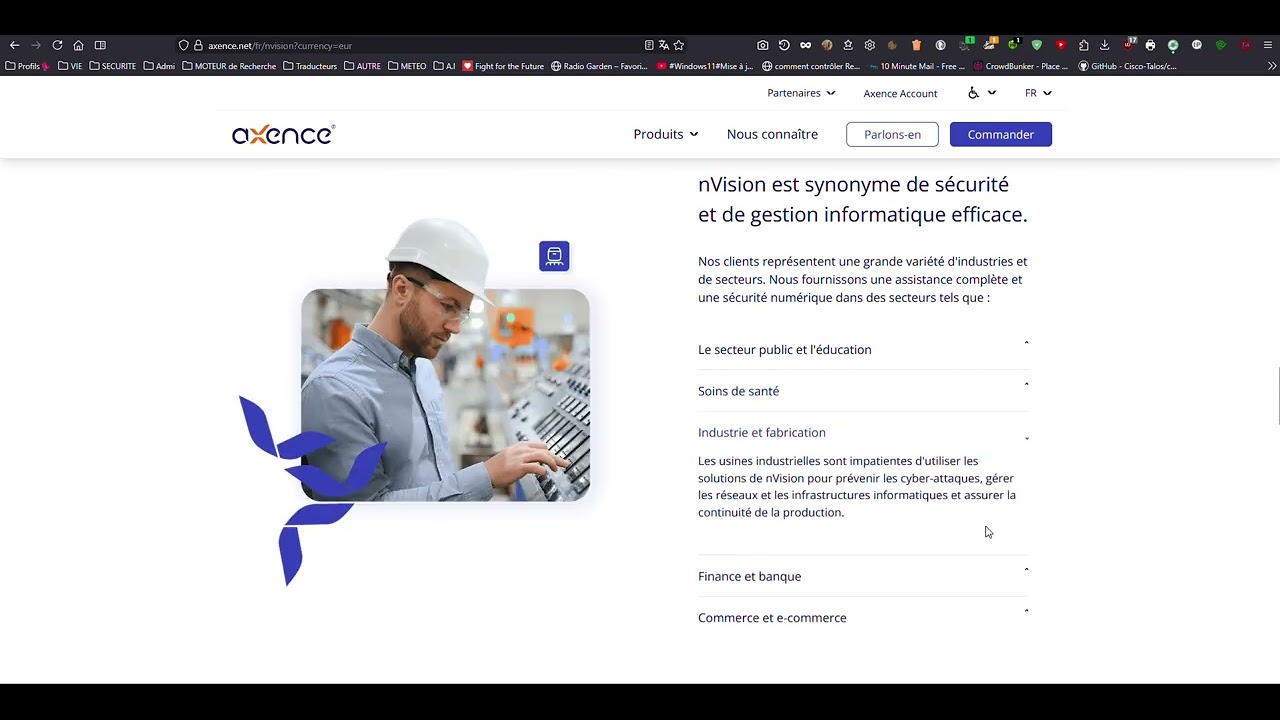Viewport: 1280px width, 720px height.
Task: Open 10 Minute Mail bookmark
Action: tap(917, 66)
